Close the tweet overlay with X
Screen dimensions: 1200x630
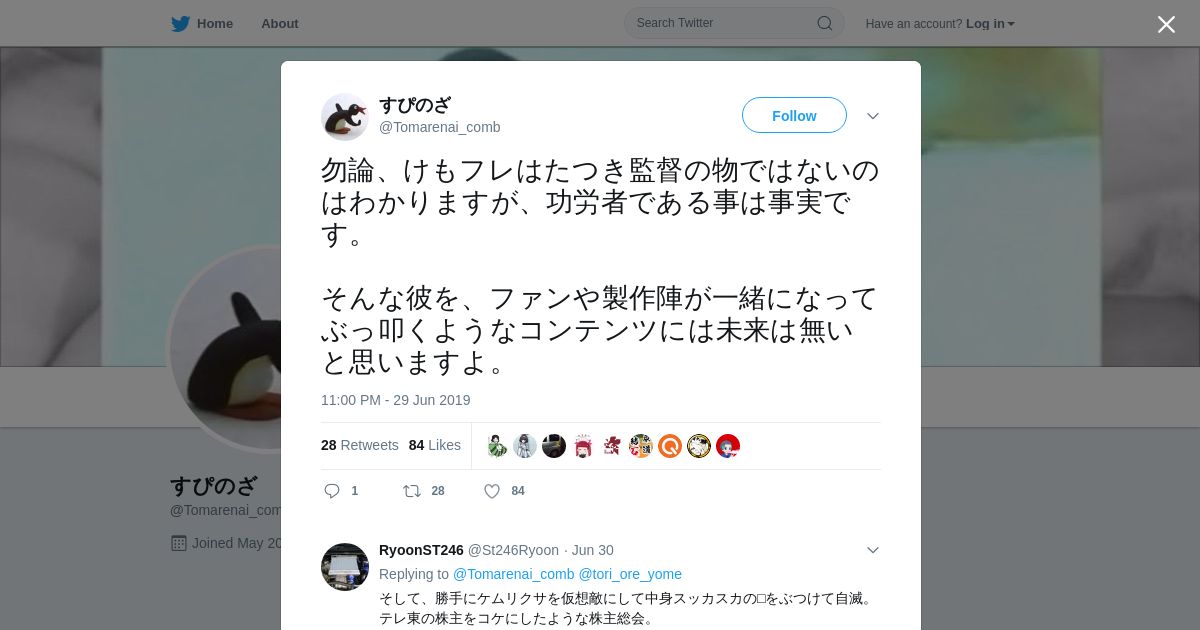[1166, 24]
